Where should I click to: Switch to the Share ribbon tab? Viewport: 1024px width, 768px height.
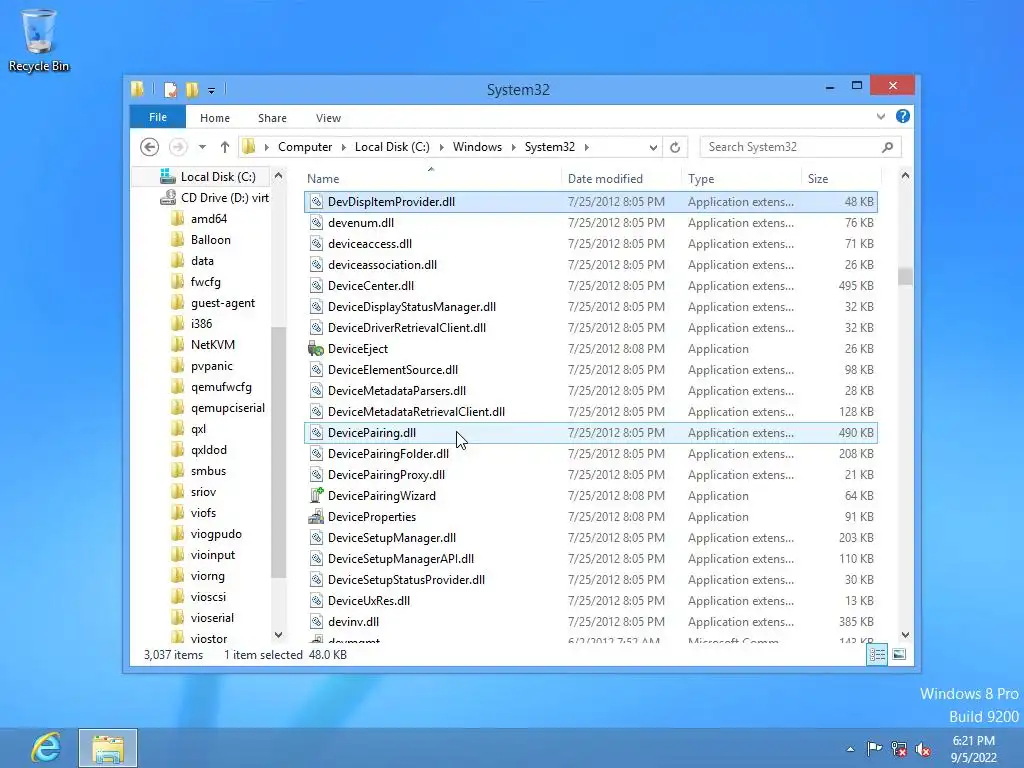[272, 118]
